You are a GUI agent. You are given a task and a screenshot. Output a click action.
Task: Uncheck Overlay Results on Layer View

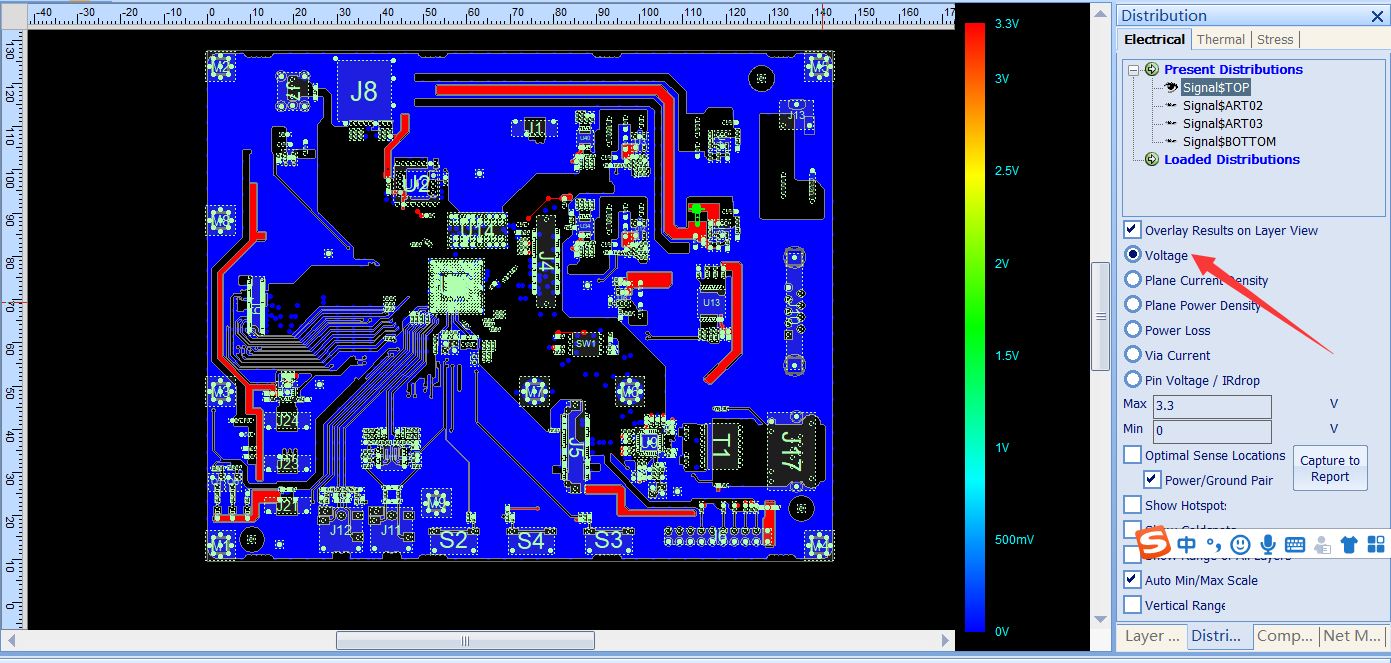click(x=1132, y=230)
